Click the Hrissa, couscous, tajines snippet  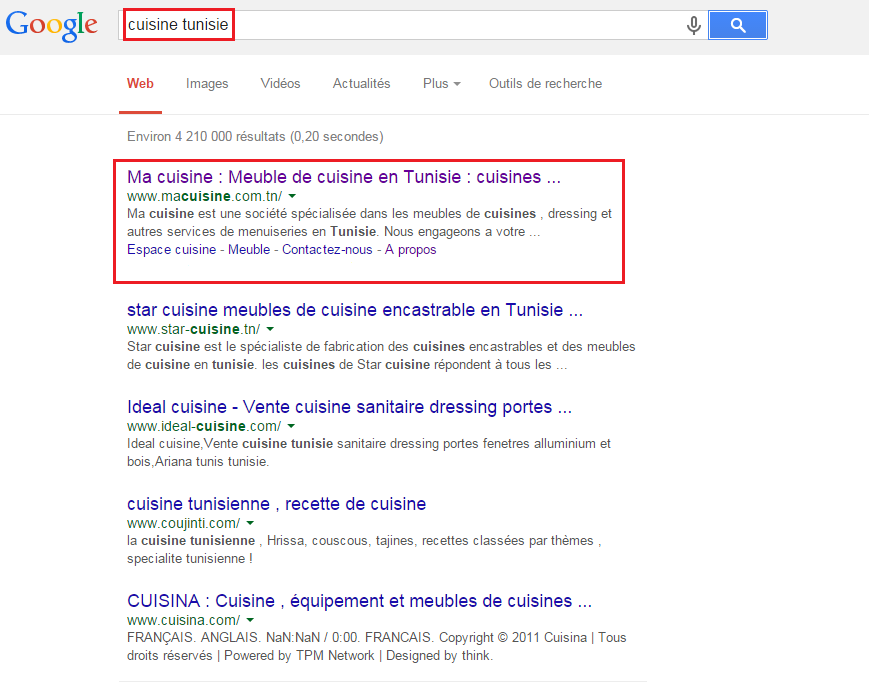tap(364, 549)
